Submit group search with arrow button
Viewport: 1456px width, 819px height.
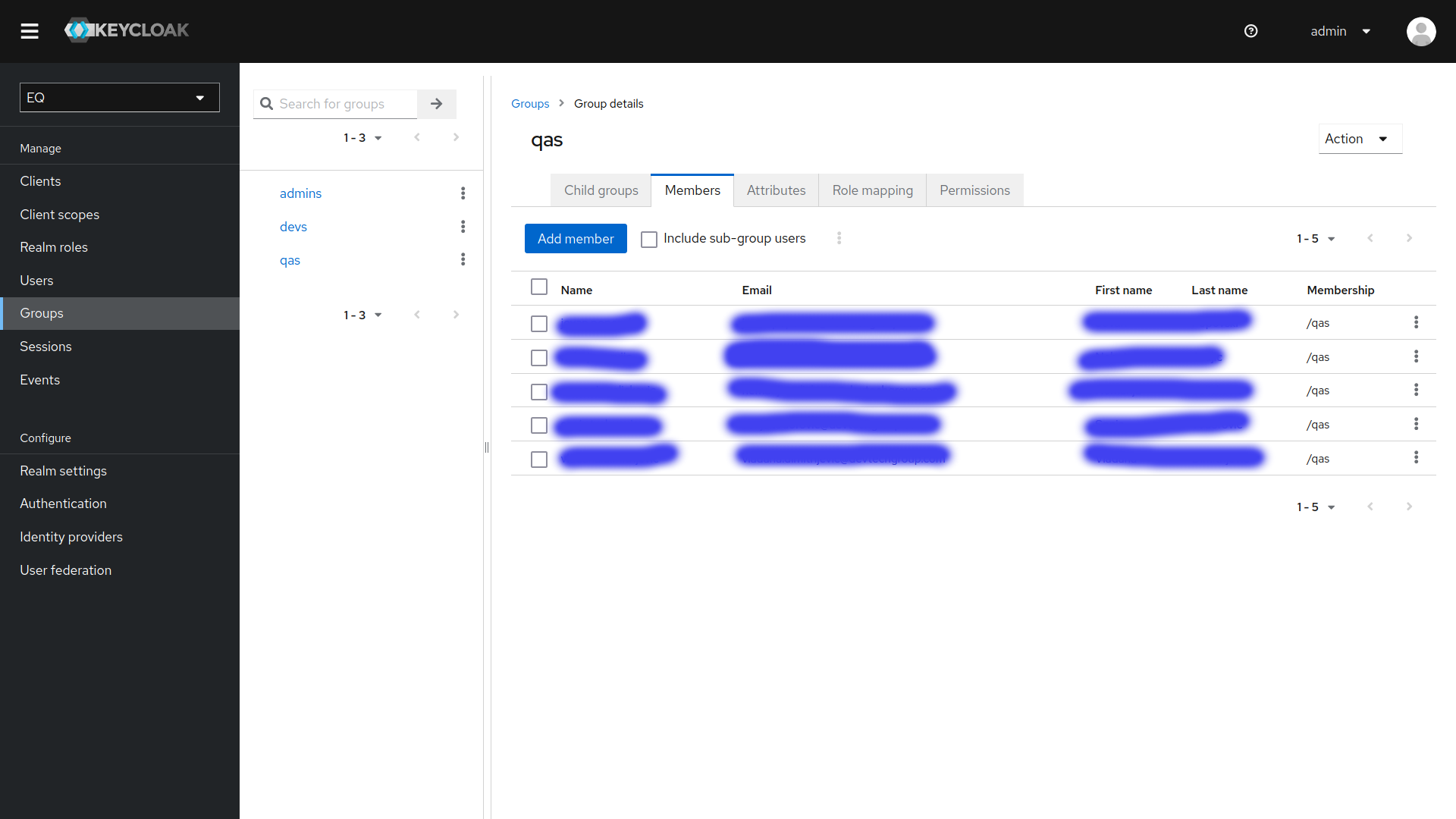[x=437, y=104]
